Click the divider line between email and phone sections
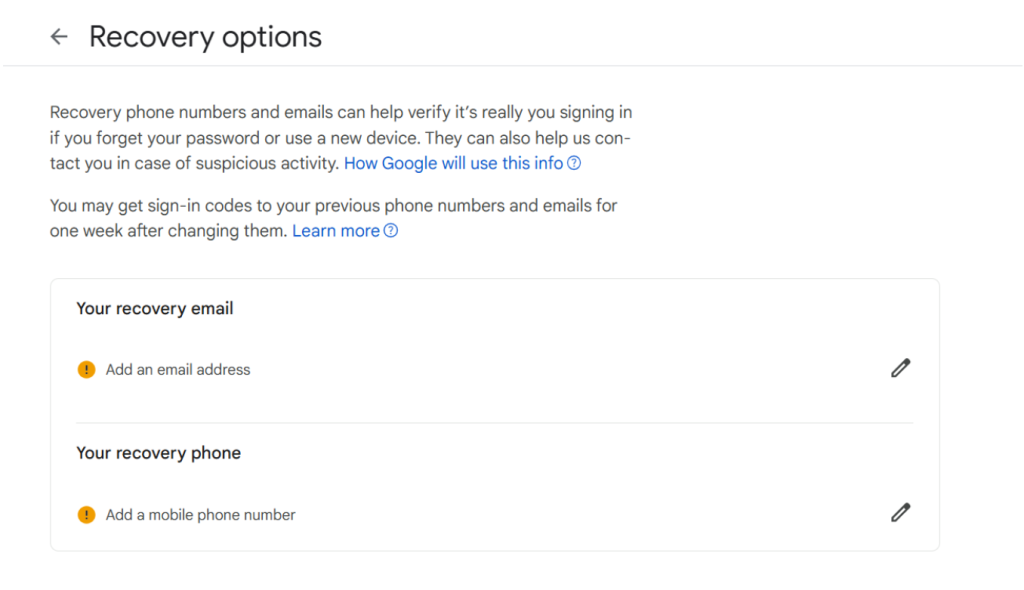 coord(494,422)
